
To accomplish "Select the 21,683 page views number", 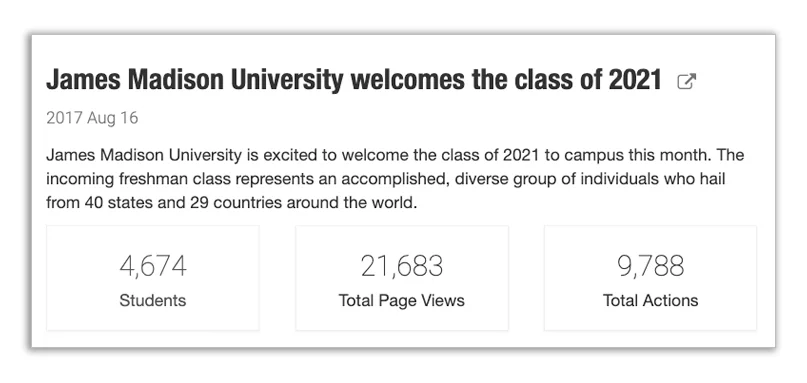I will tap(401, 266).
